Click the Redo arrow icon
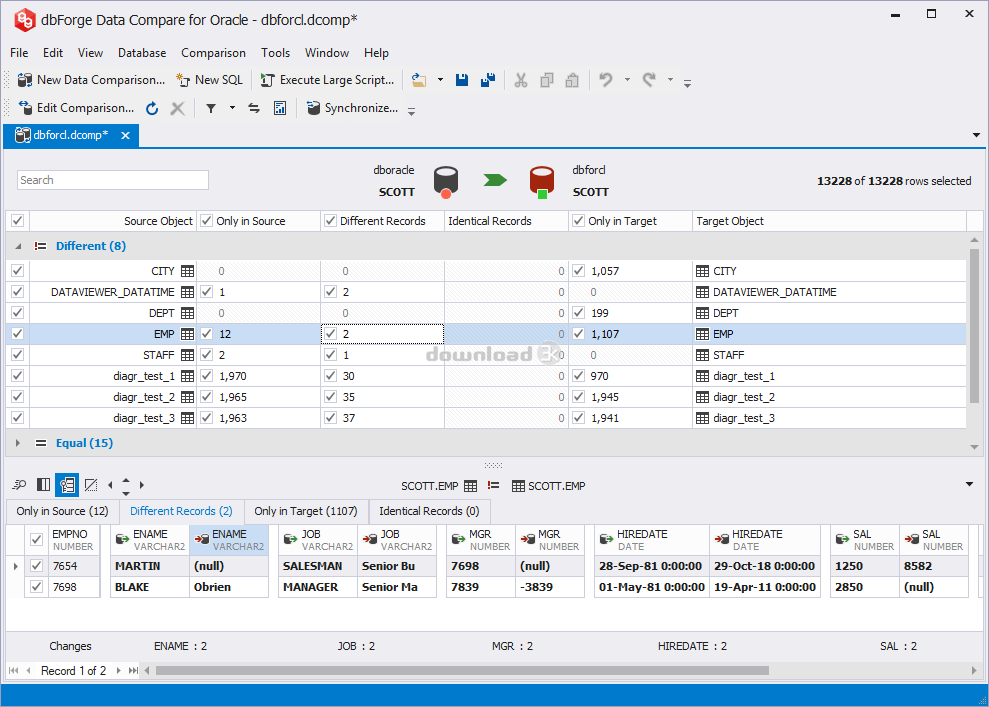Image resolution: width=989 pixels, height=707 pixels. tap(649, 80)
